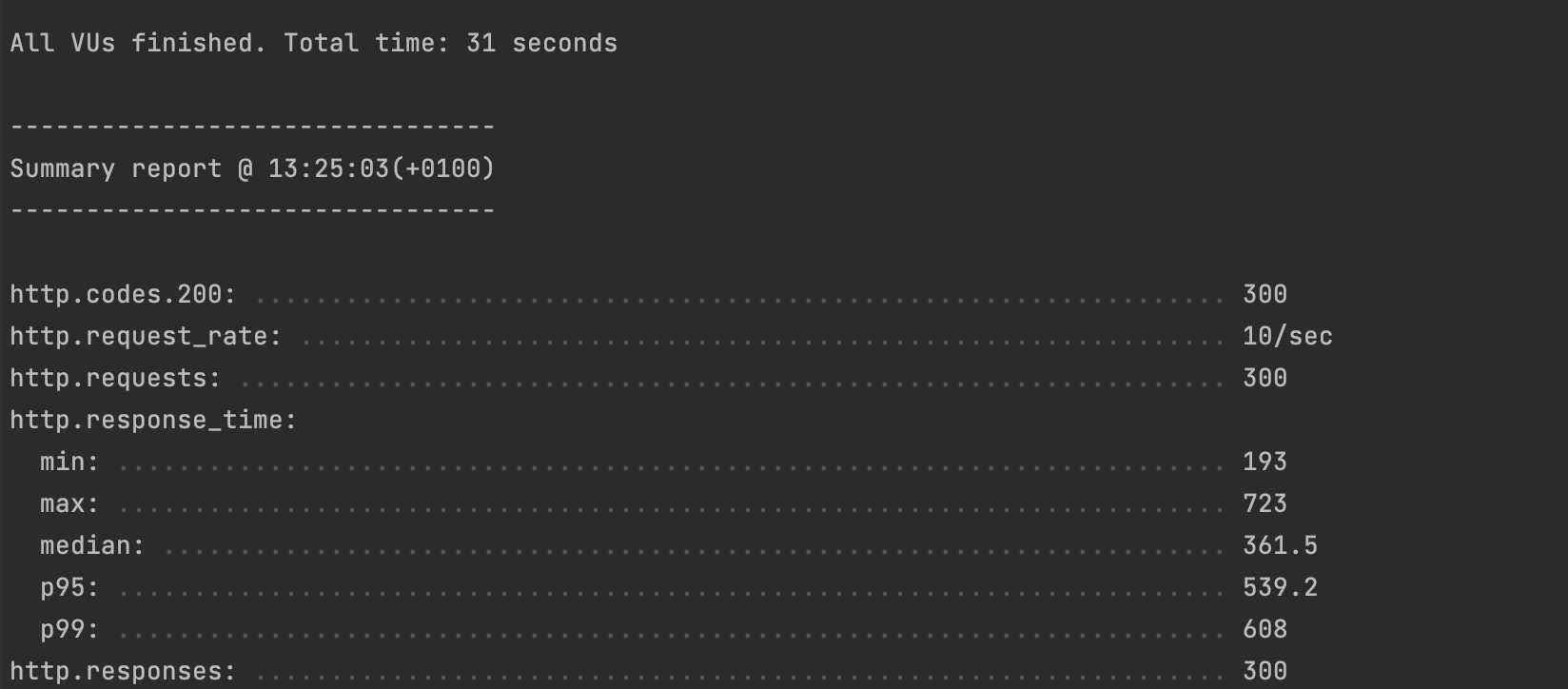Click the Summary report timestamp line

pos(253,168)
